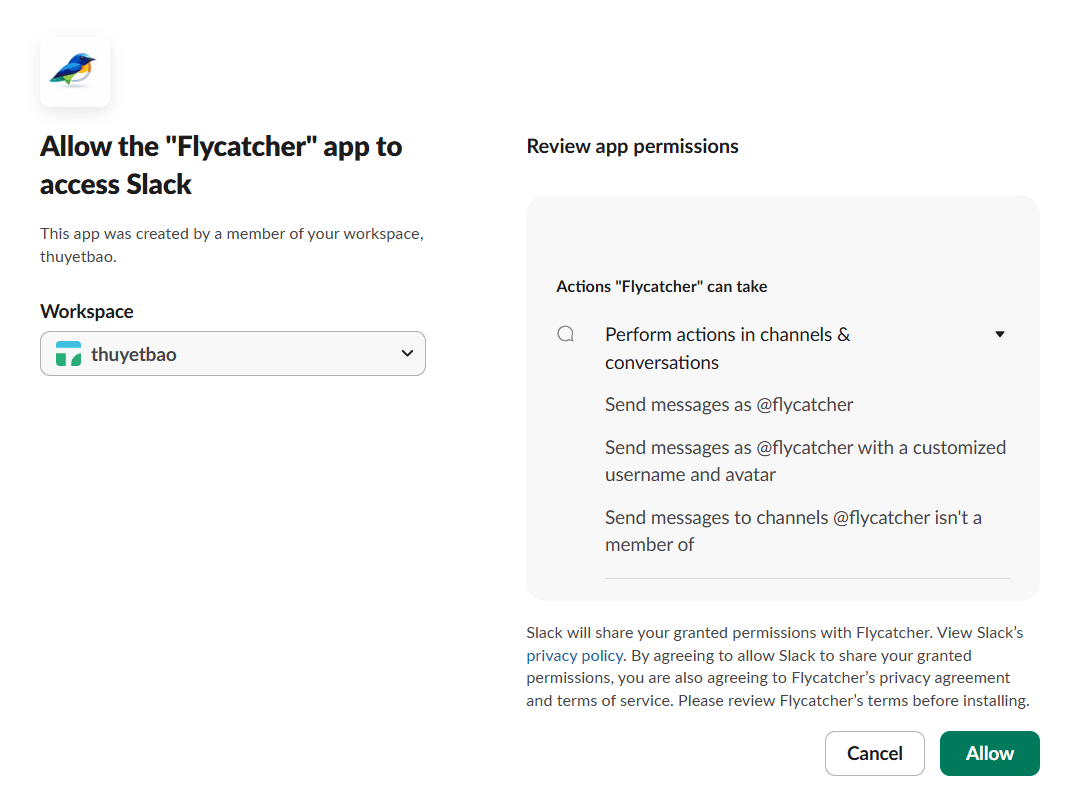Screen dimensions: 1072x803
Task: Click the "Slack will share your granted permissions" sentence
Action: [x=729, y=633]
